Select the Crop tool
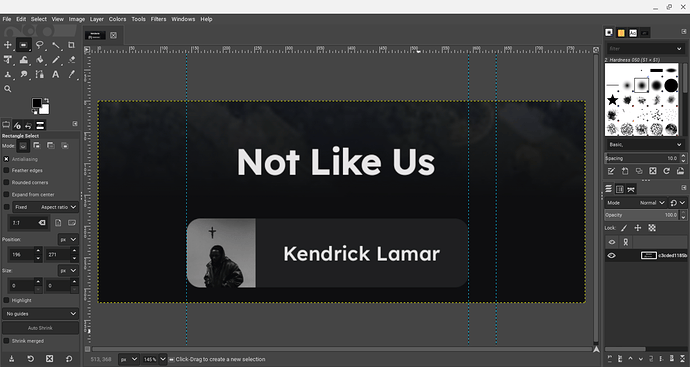Viewport: 690px width, 367px height. pyautogui.click(x=71, y=45)
